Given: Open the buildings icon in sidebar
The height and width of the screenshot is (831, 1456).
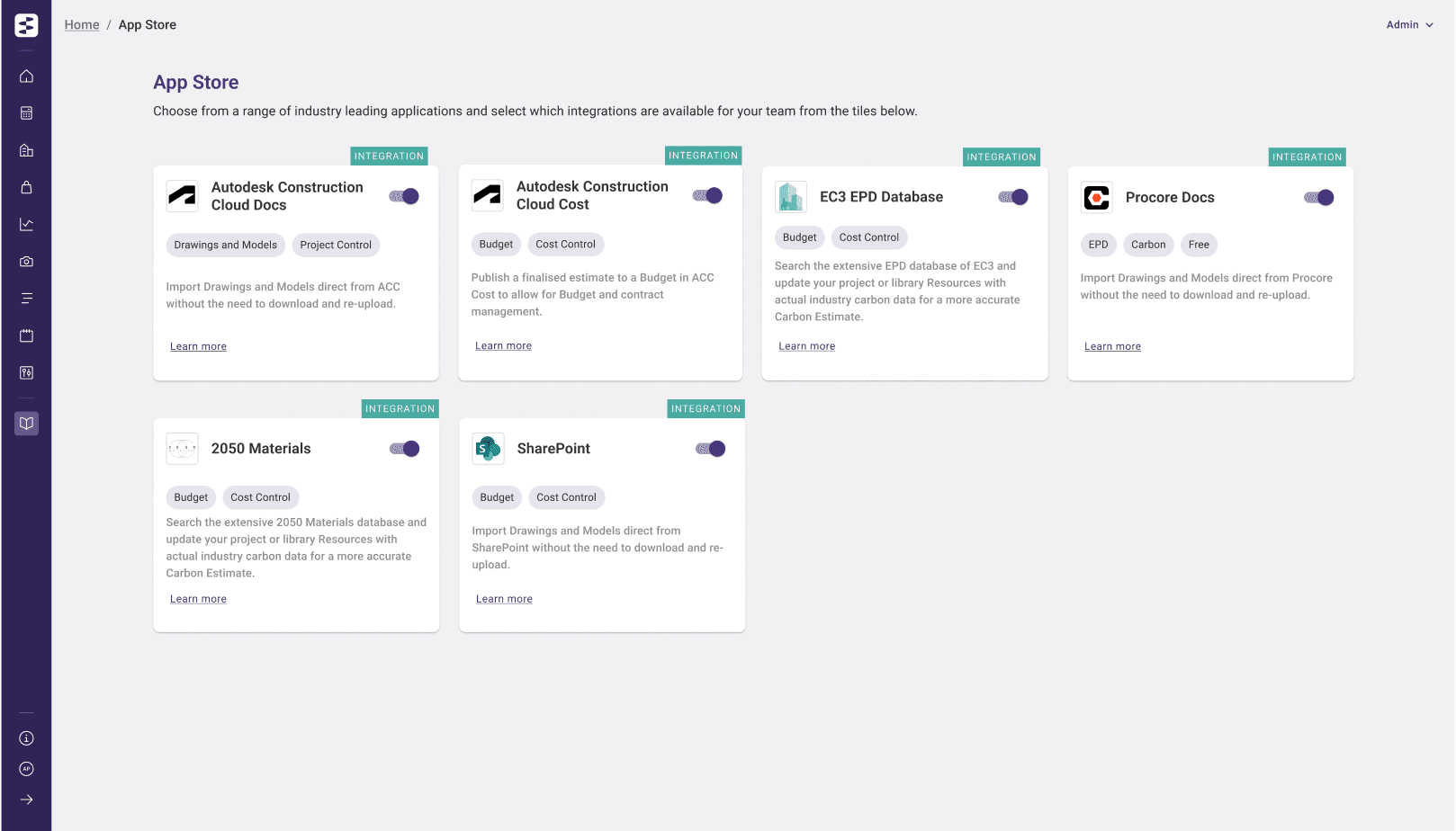Looking at the screenshot, I should pyautogui.click(x=27, y=150).
